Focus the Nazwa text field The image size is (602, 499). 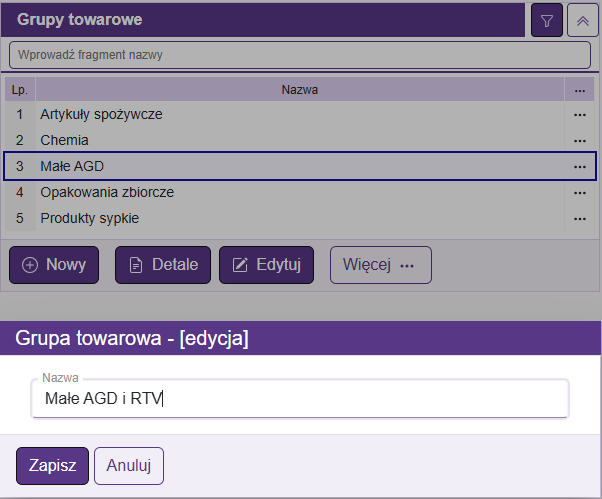300,399
